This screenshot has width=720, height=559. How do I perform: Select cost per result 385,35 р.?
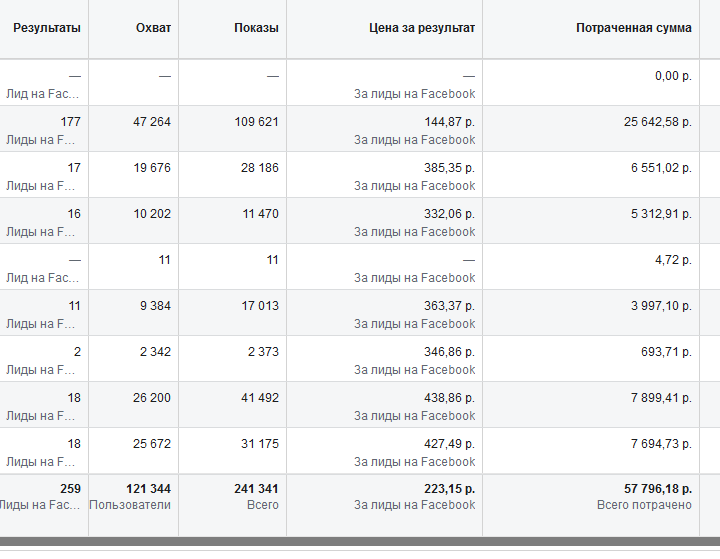pyautogui.click(x=450, y=168)
